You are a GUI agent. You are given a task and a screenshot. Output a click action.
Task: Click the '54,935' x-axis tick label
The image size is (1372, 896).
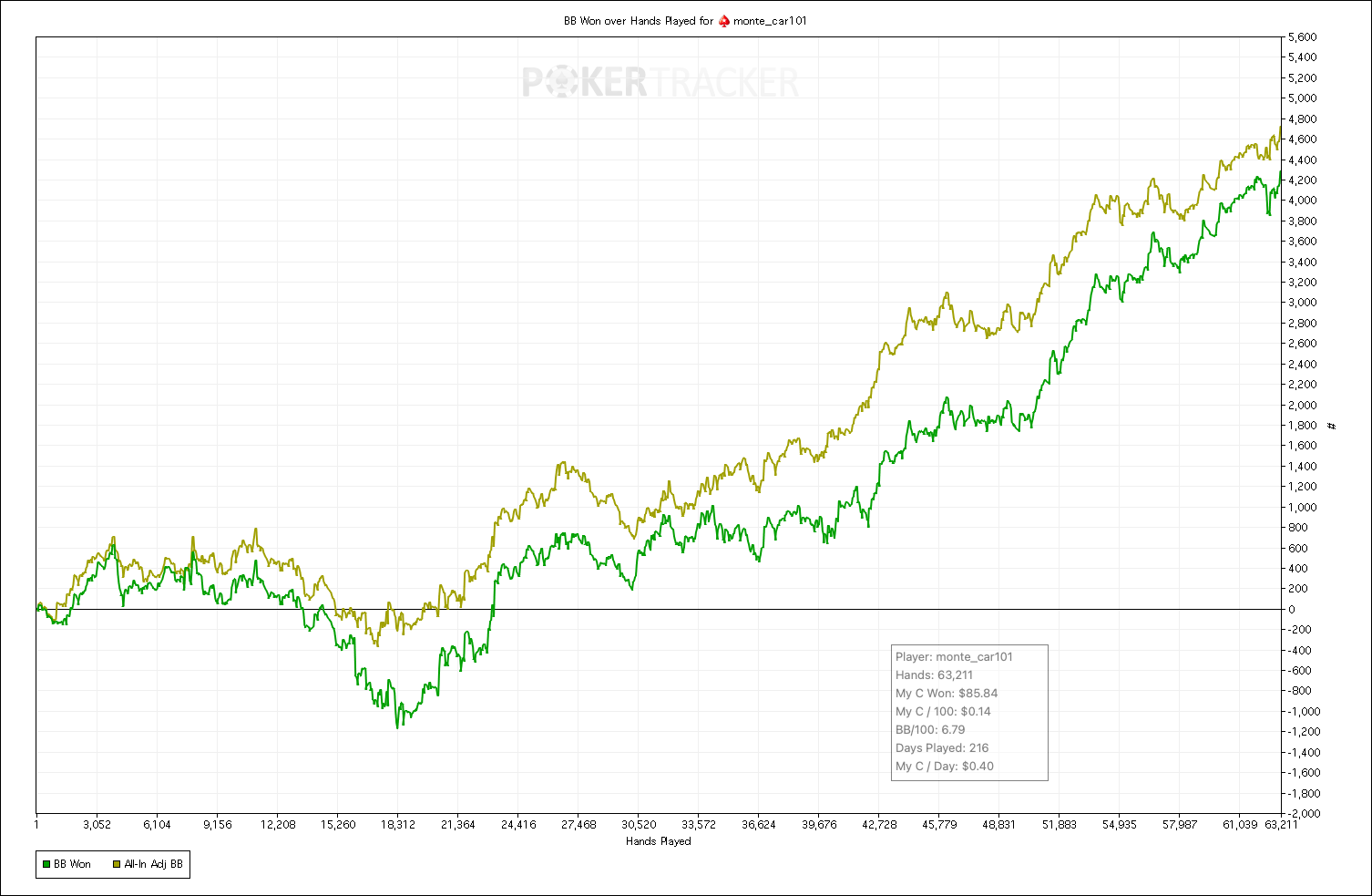click(1120, 825)
